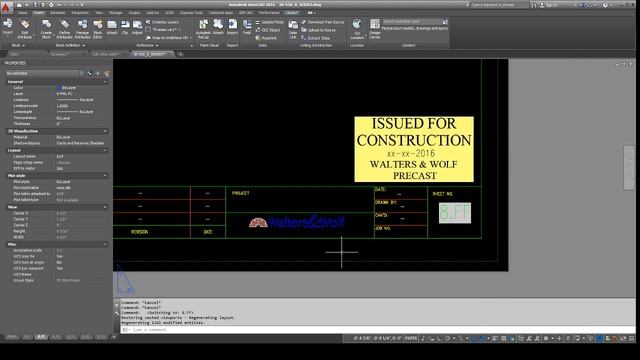Collapse the Plot style section
The height and width of the screenshot is (360, 640).
105,176
